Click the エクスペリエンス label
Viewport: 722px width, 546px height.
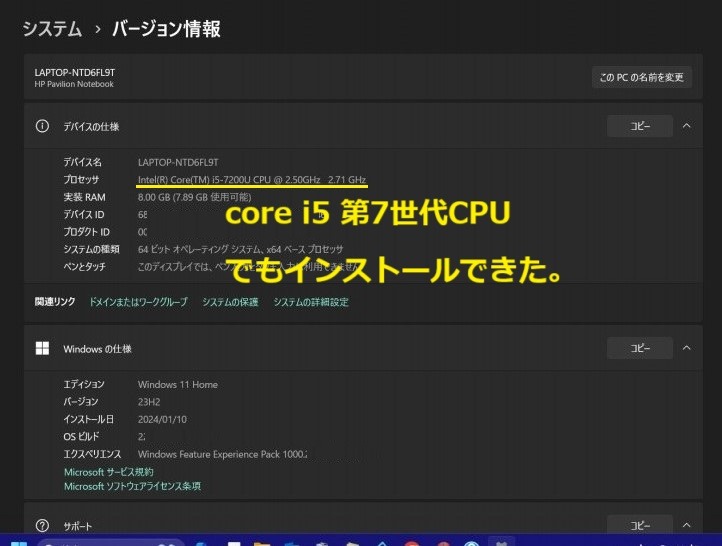point(92,454)
